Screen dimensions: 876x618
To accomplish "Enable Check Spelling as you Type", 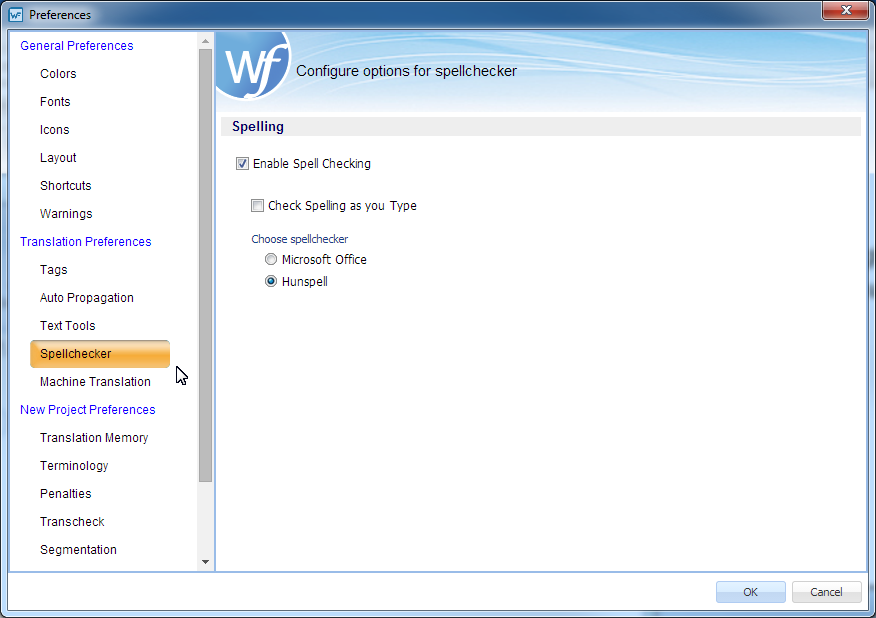I will pos(257,206).
